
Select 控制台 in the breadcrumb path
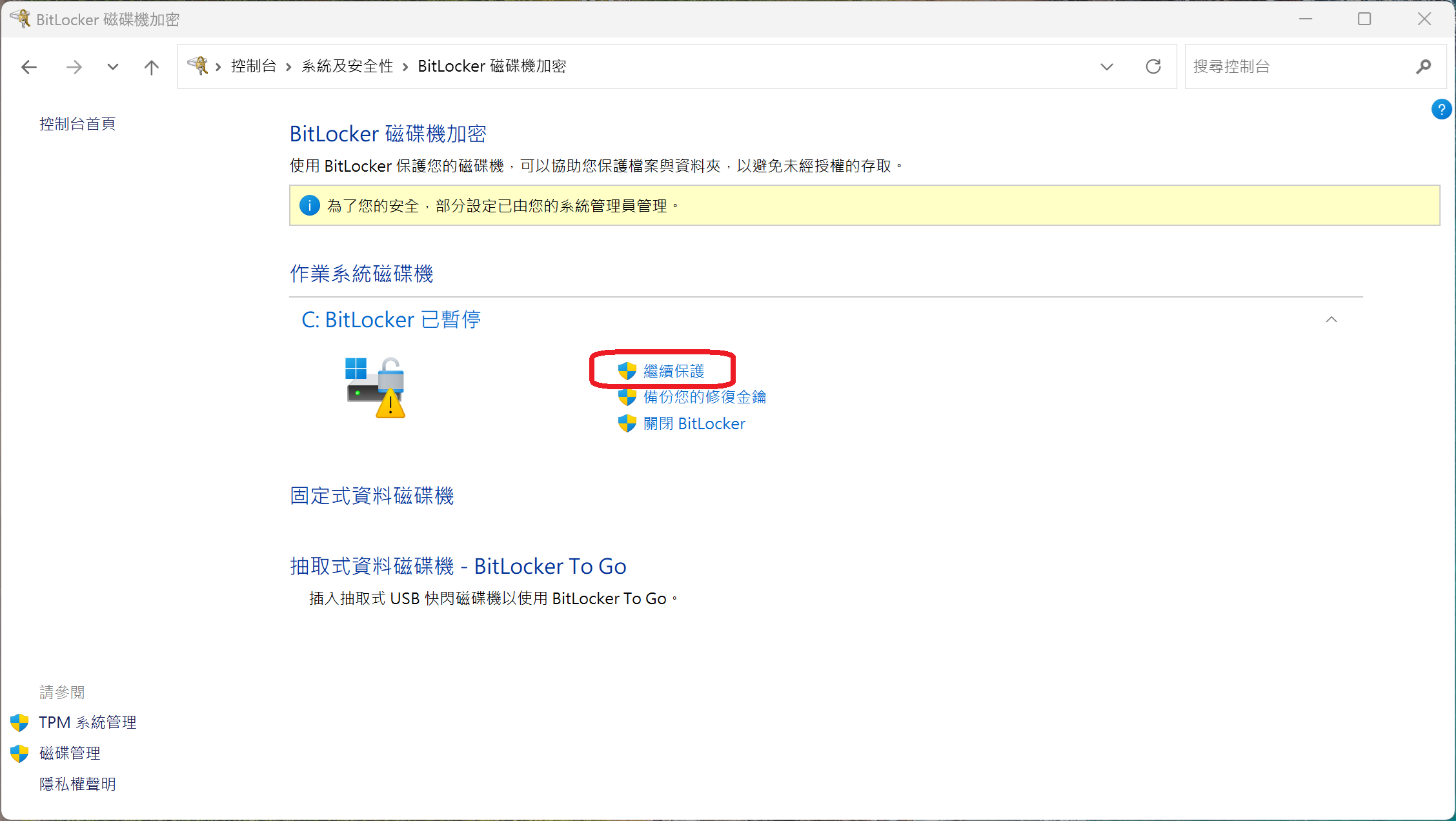click(x=254, y=66)
